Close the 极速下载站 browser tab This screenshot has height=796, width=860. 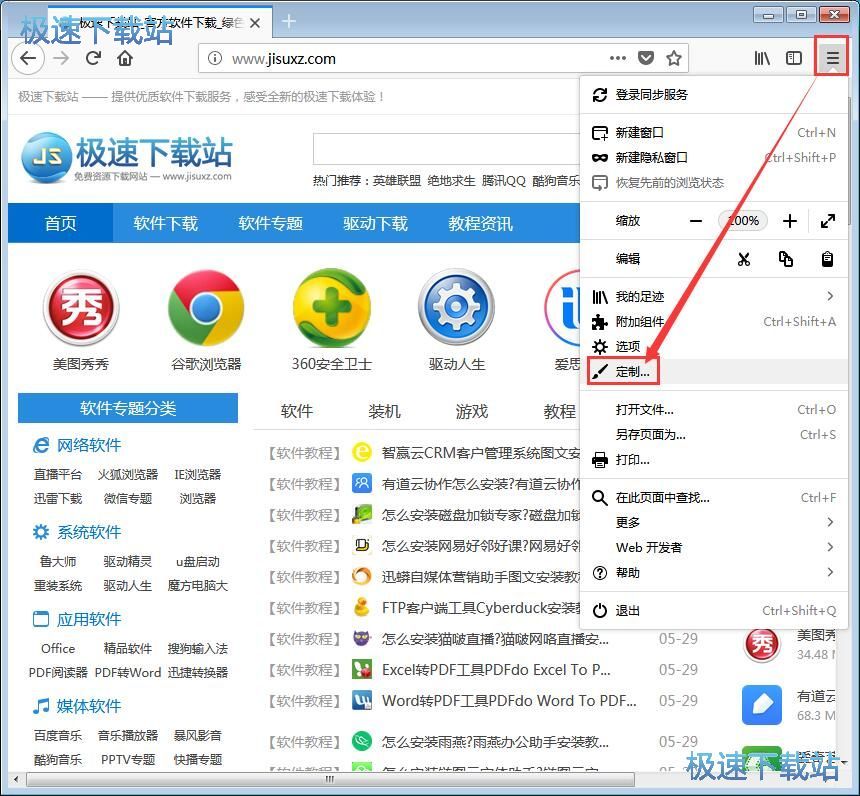(x=254, y=23)
